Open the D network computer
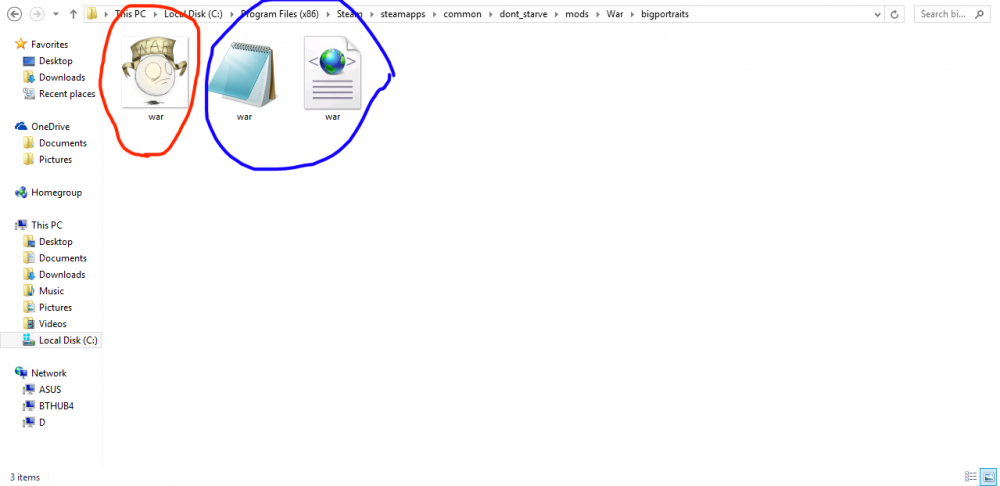 pyautogui.click(x=42, y=422)
